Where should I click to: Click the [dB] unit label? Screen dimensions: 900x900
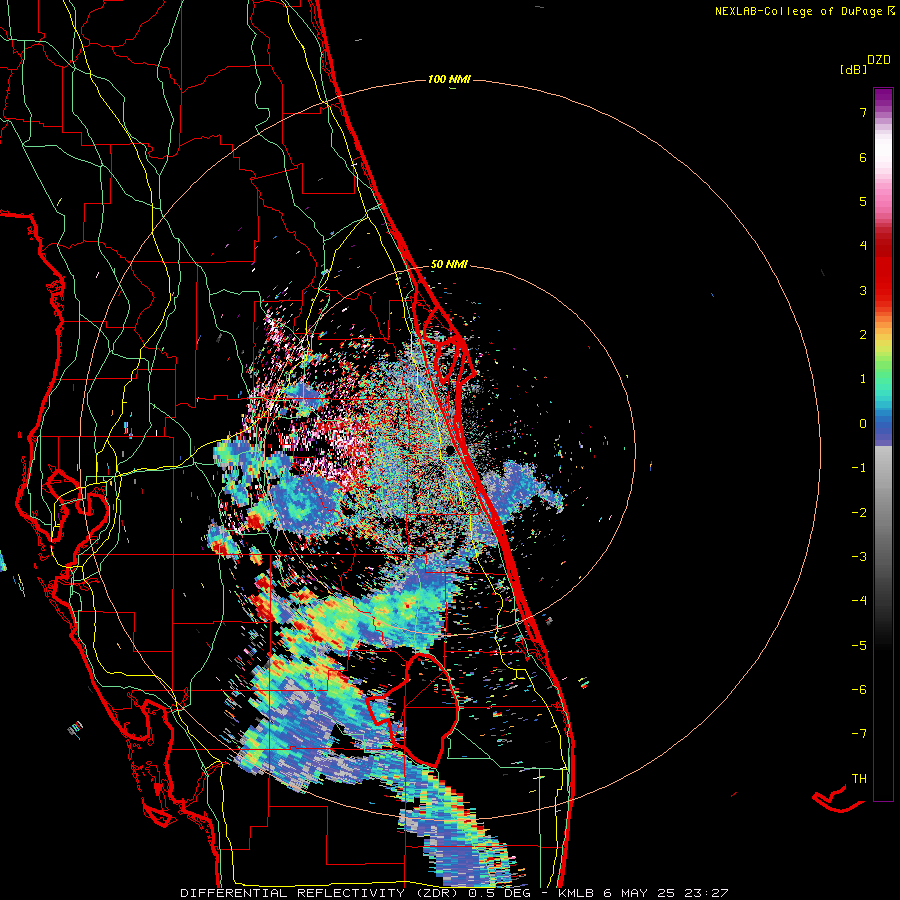pyautogui.click(x=853, y=70)
